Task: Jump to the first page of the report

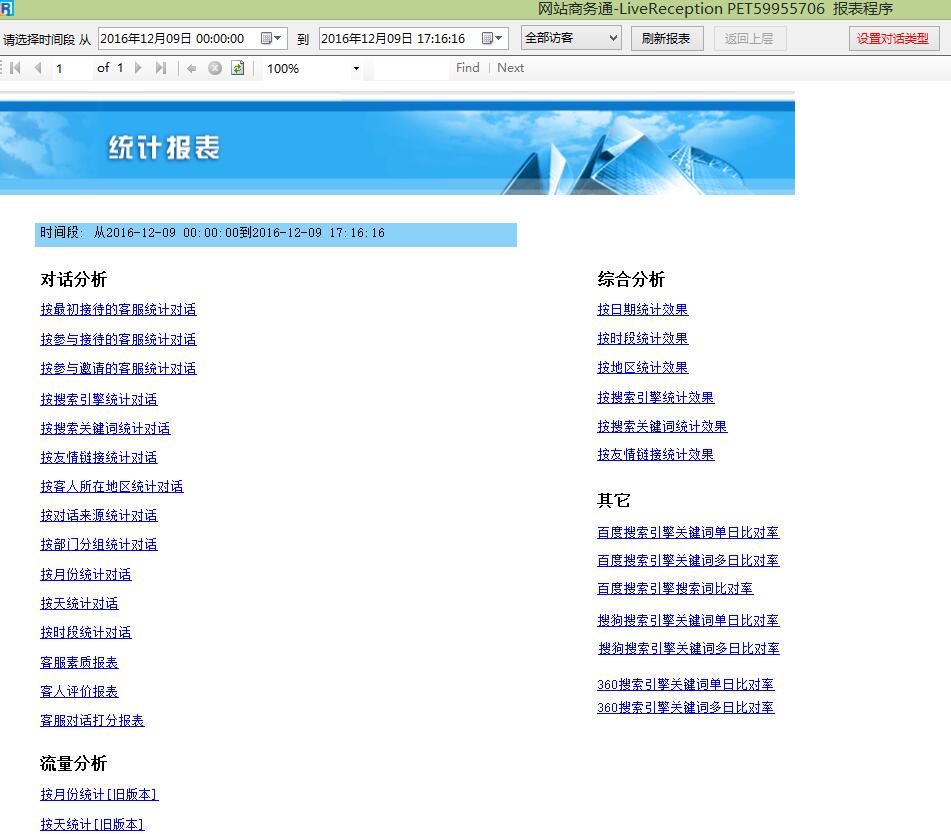Action: (14, 68)
